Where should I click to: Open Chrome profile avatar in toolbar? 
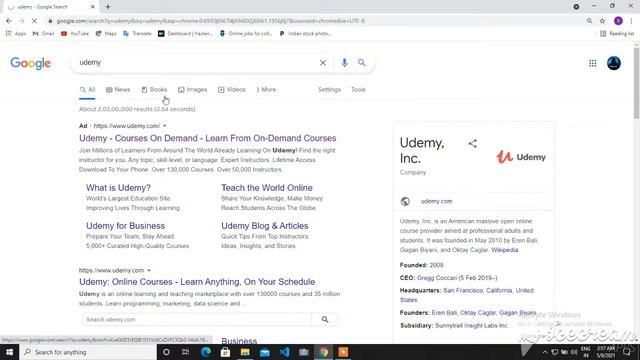coord(618,21)
